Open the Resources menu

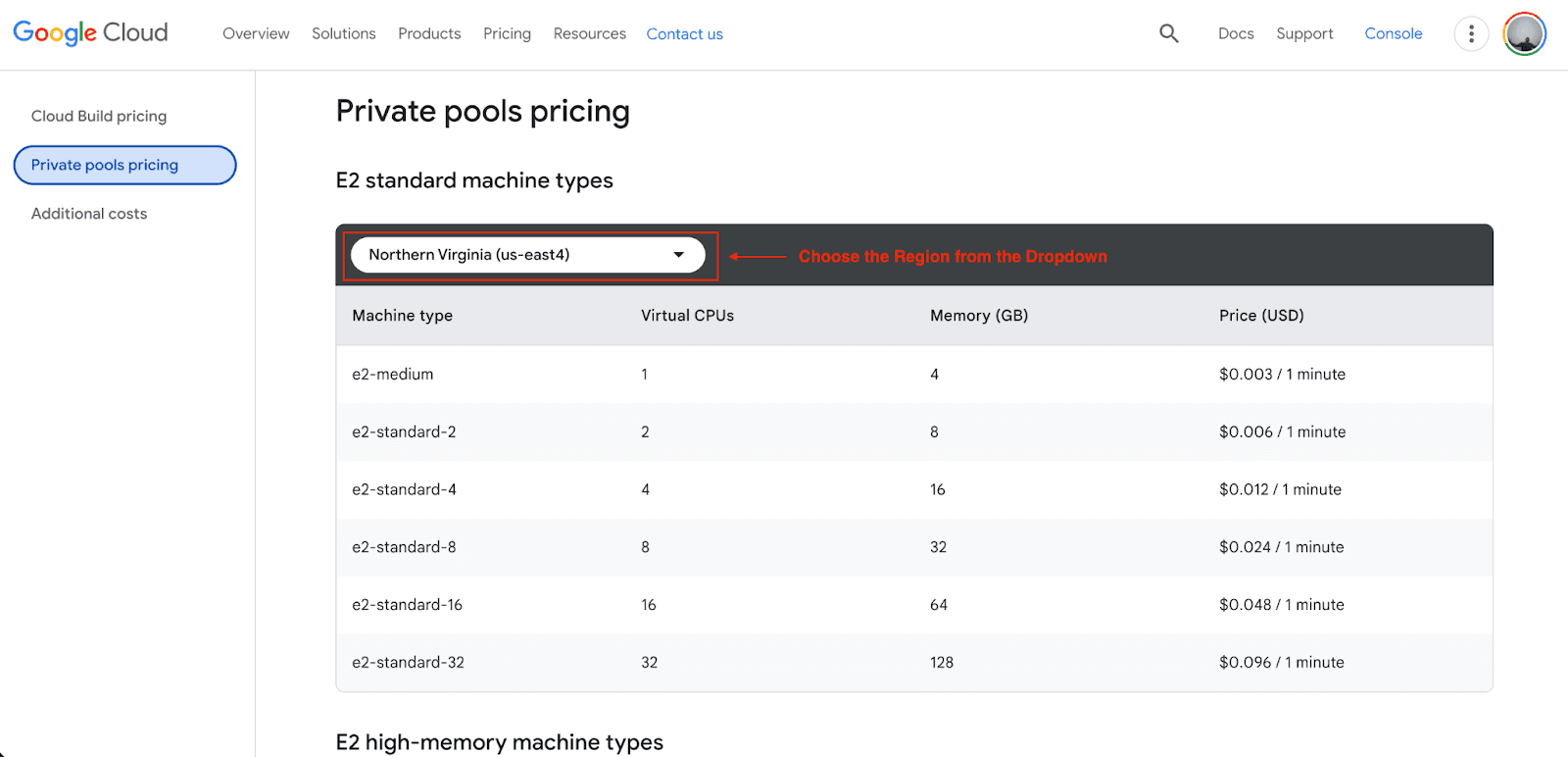pyautogui.click(x=589, y=33)
